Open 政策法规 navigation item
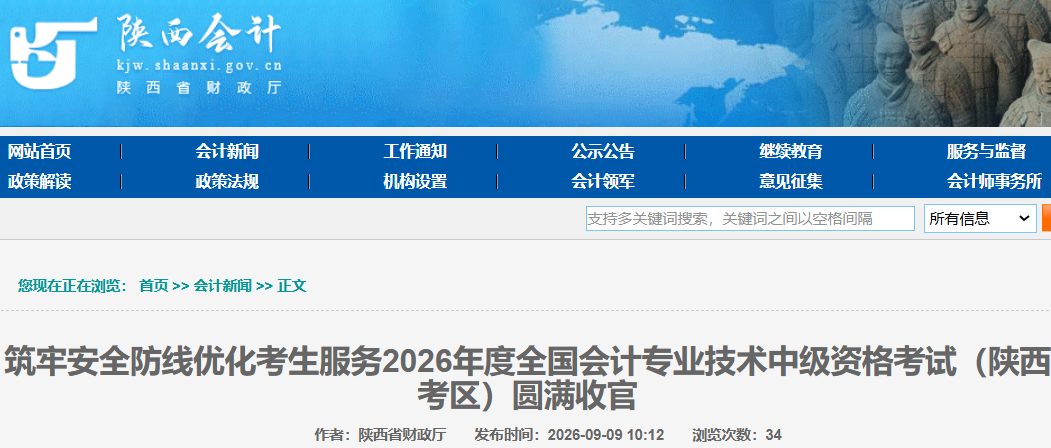 227,181
